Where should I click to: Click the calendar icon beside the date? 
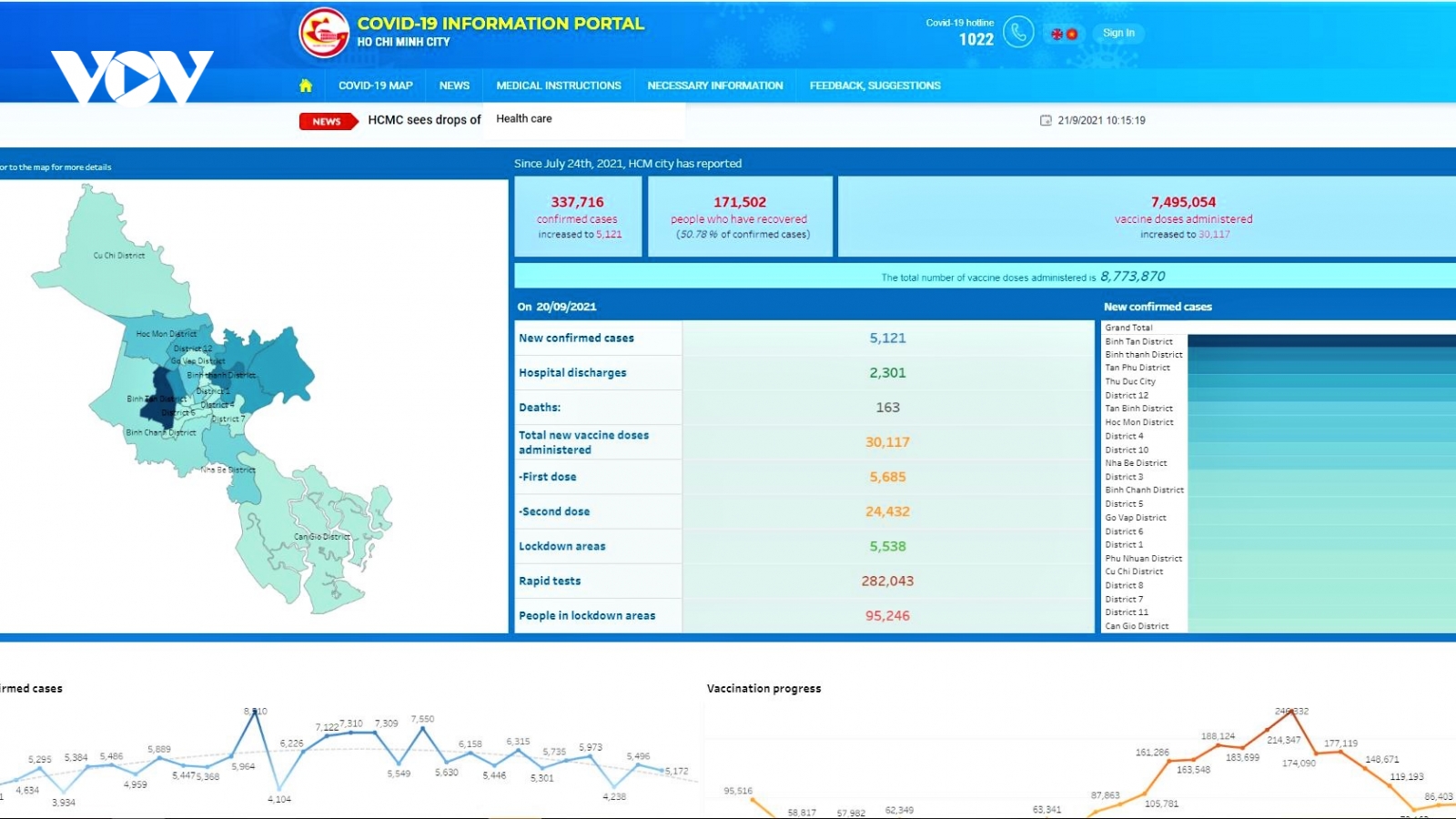[1046, 120]
